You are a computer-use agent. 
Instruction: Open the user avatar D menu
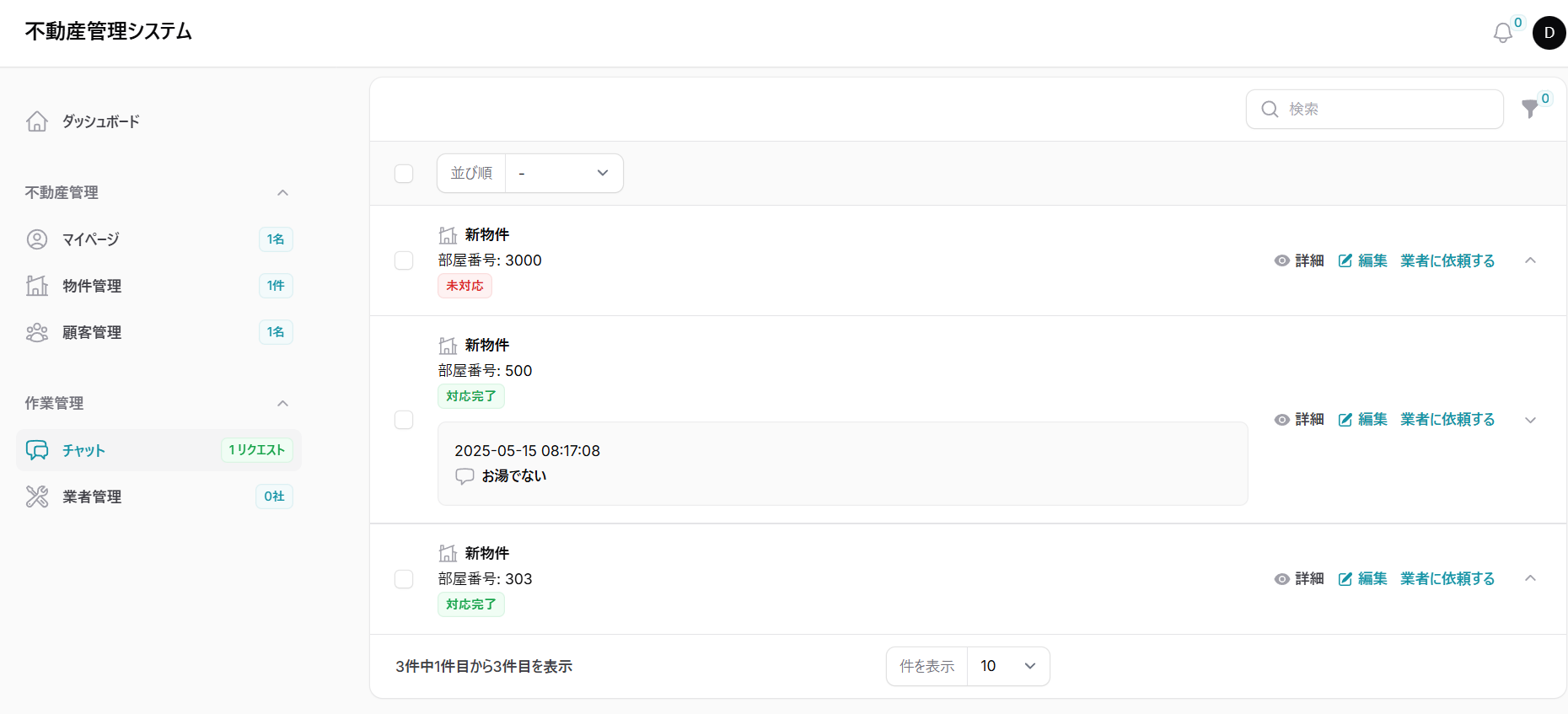coord(1549,33)
